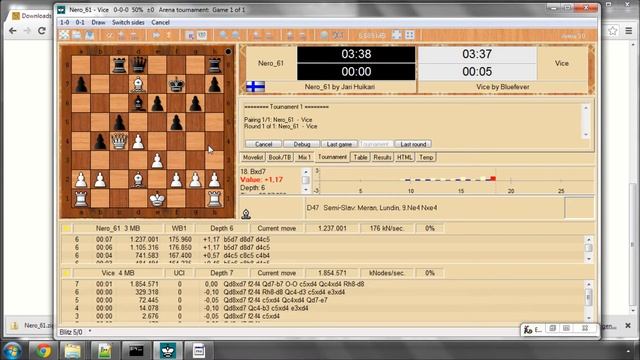Open the Table tab
Image resolution: width=640 pixels, height=360 pixels.
(360, 157)
